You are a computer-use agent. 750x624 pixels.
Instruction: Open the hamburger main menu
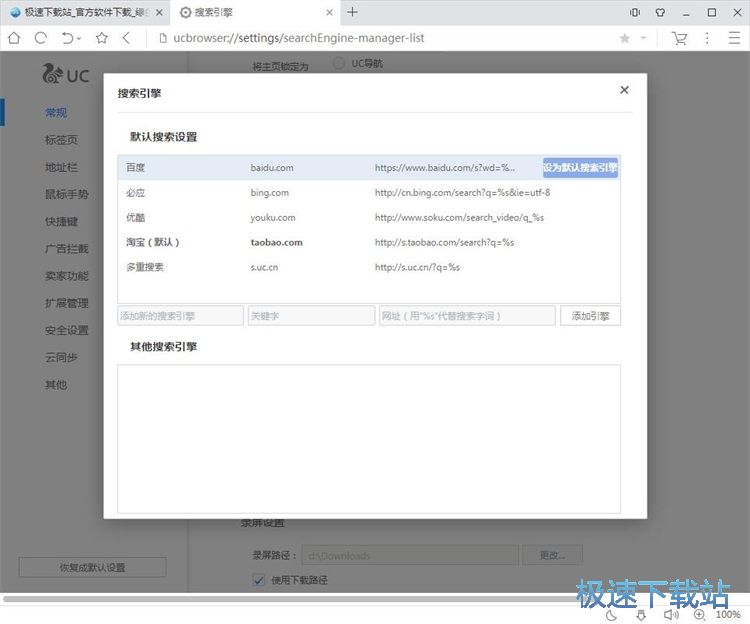(x=734, y=38)
